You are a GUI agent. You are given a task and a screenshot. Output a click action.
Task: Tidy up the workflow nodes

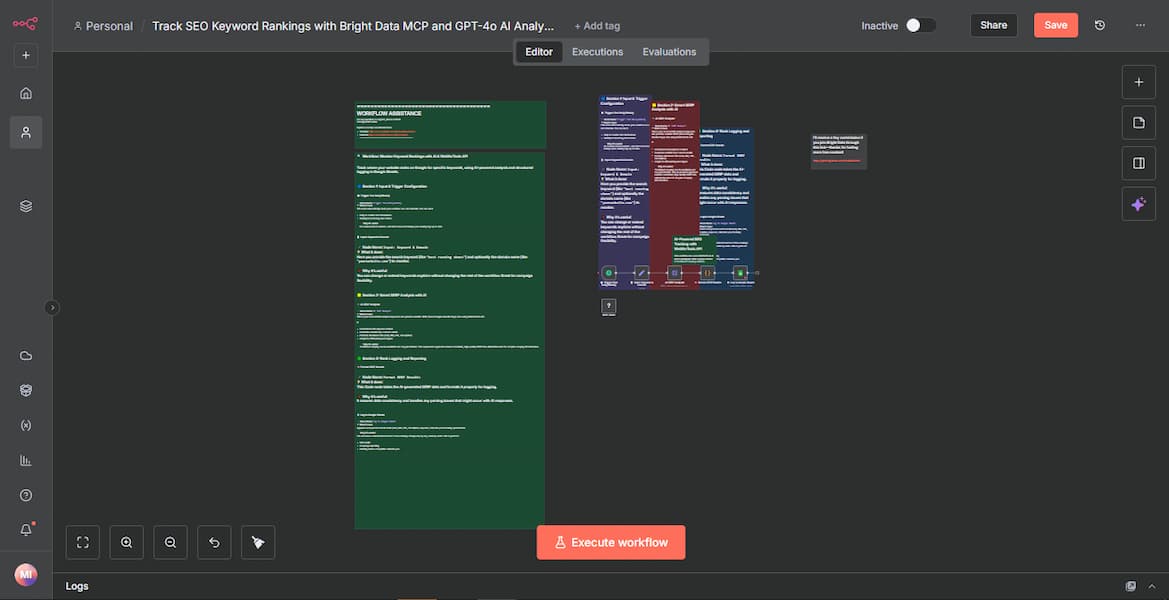[258, 542]
